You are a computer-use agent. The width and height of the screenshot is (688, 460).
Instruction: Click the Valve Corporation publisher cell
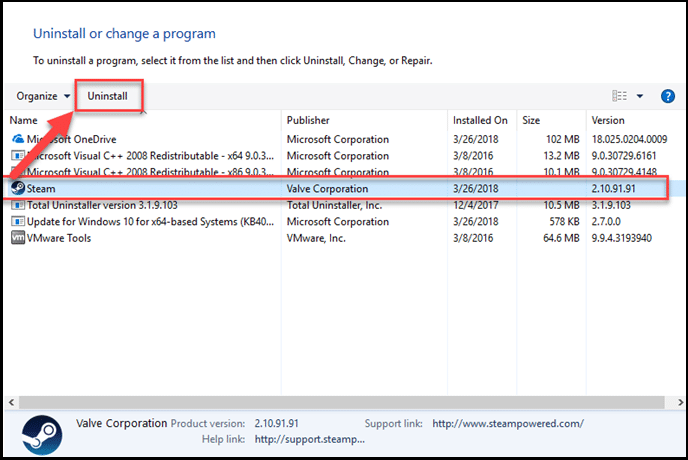(x=327, y=189)
